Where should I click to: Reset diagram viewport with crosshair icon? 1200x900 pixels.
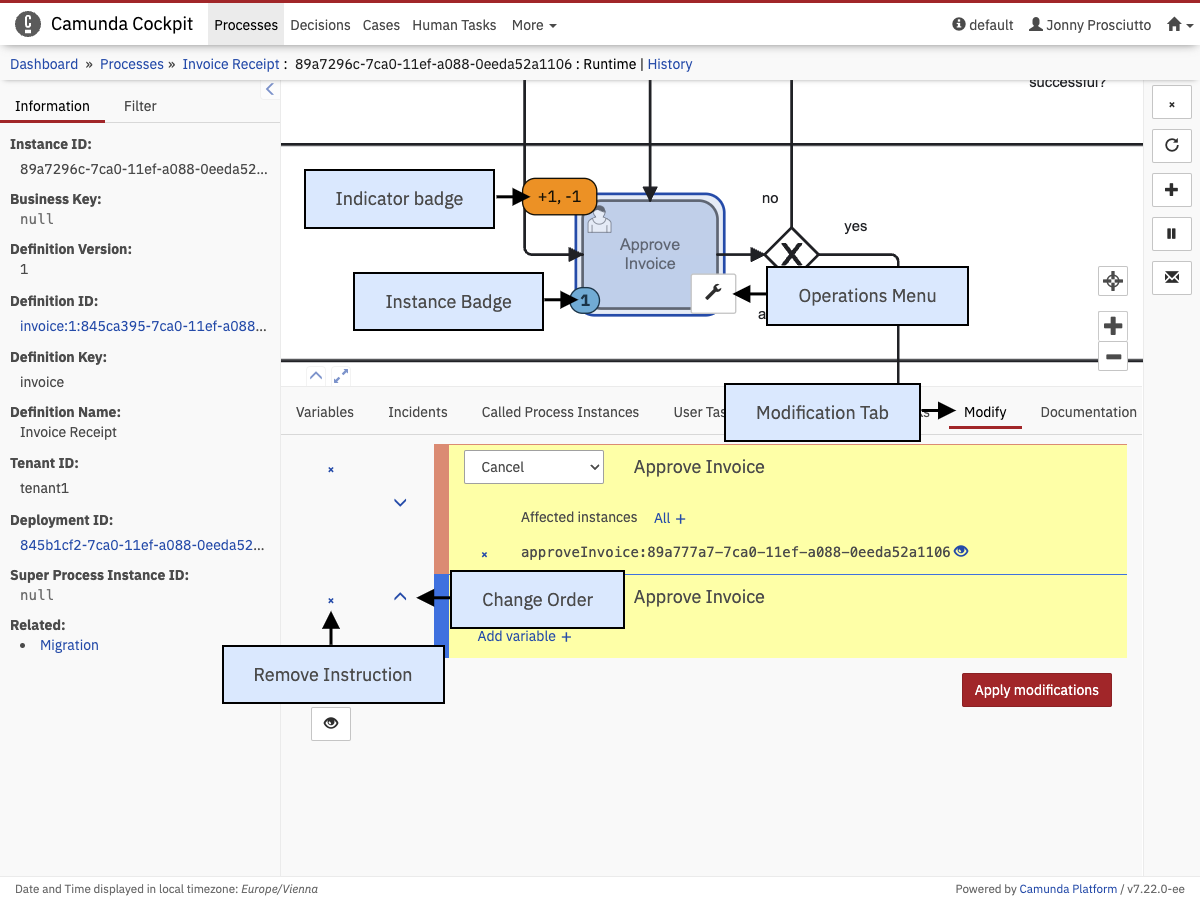pos(1112,281)
